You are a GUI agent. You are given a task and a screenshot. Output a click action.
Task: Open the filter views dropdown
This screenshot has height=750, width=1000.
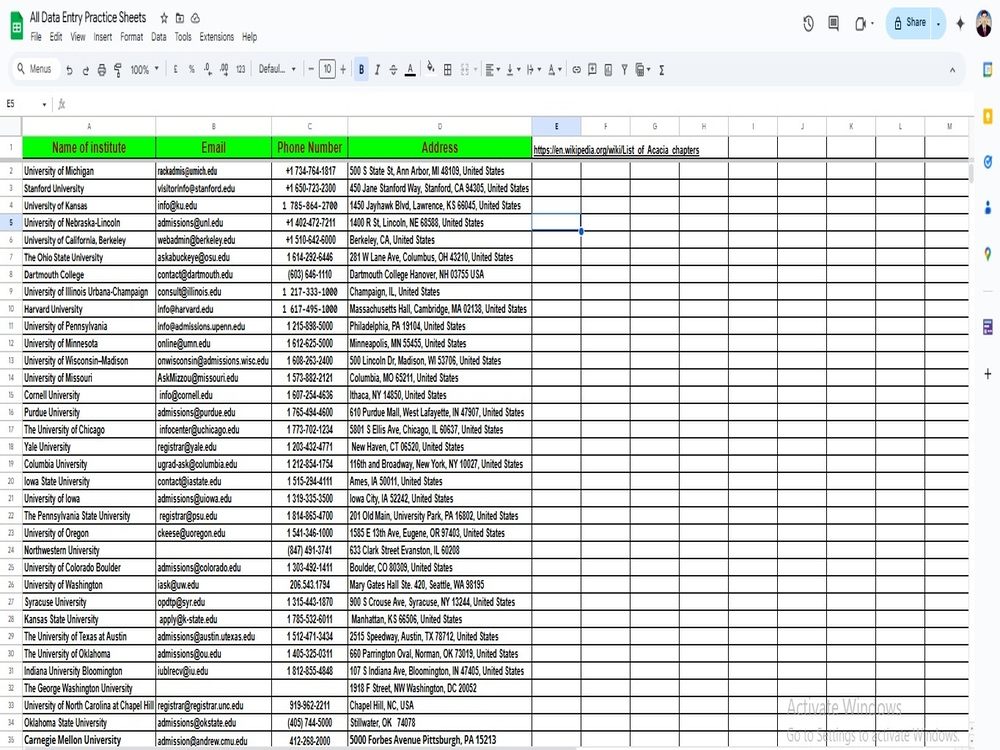point(643,70)
